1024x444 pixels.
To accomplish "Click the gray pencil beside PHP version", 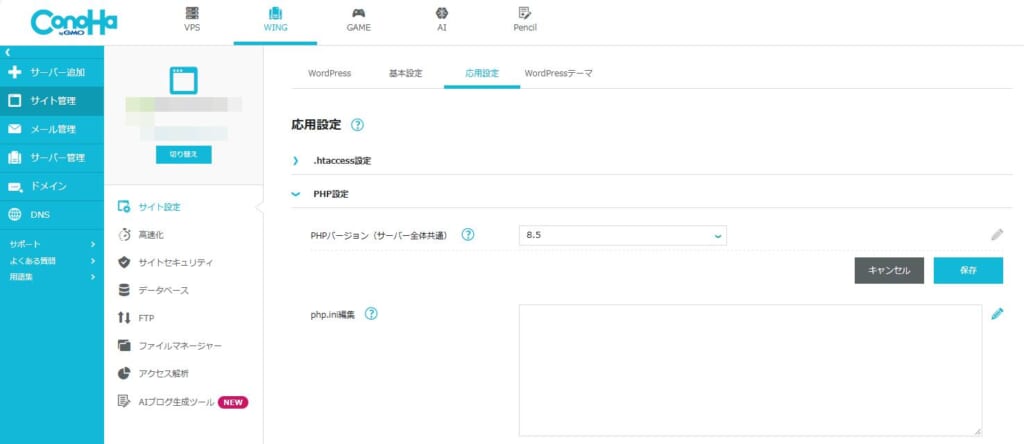I will coord(997,235).
